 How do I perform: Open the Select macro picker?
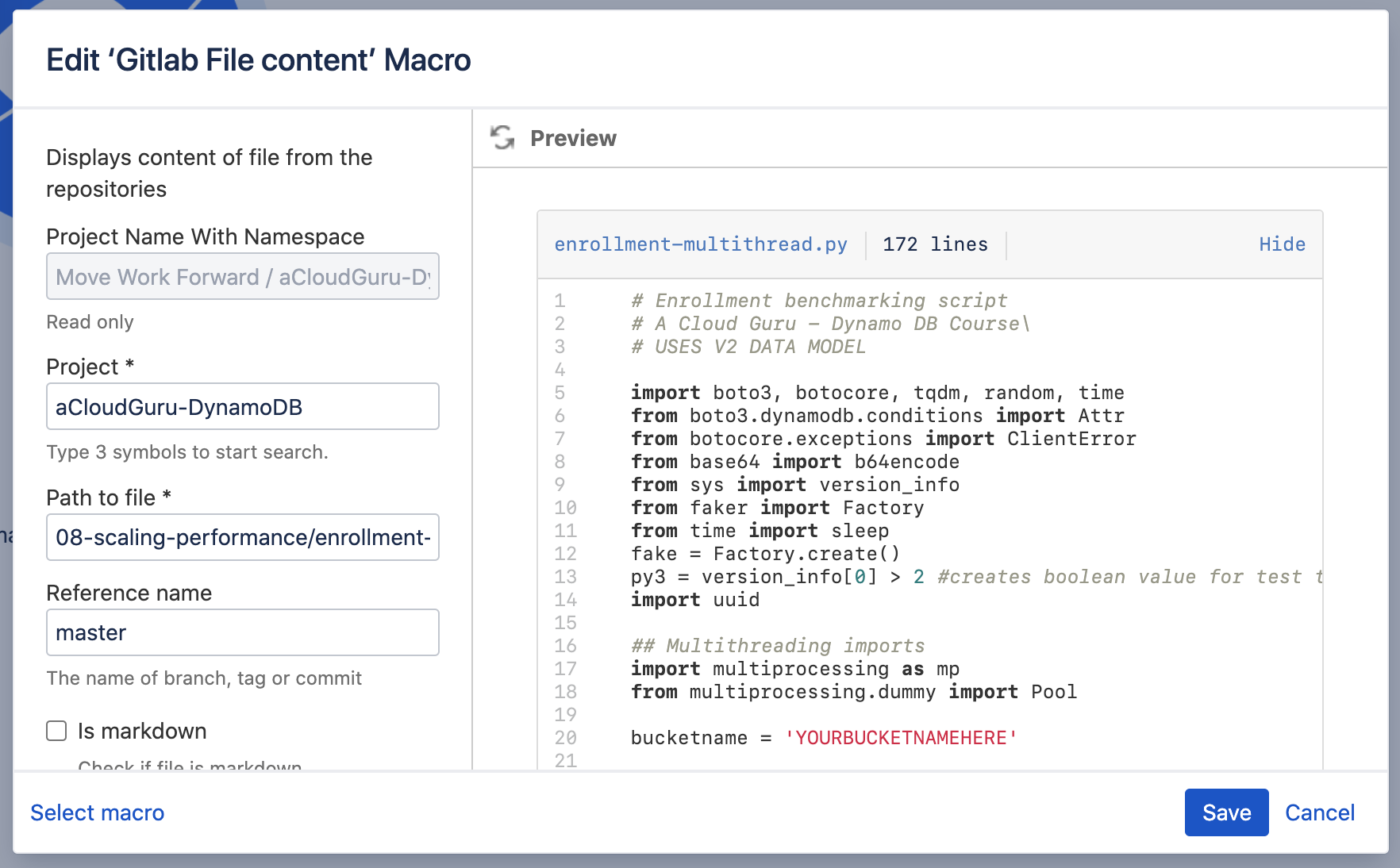tap(97, 812)
